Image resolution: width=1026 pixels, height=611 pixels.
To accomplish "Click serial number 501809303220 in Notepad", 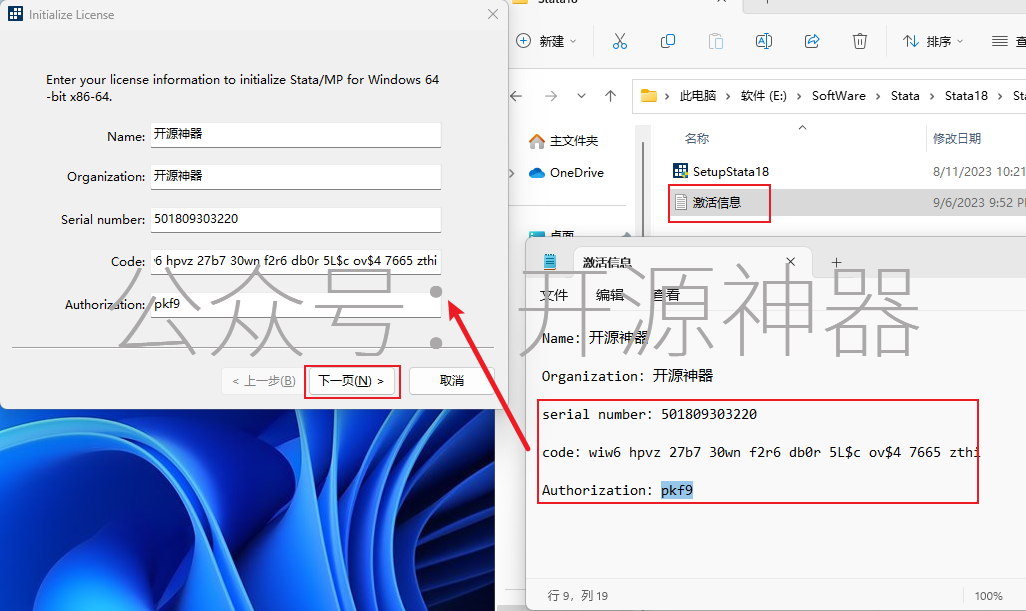I will [709, 414].
